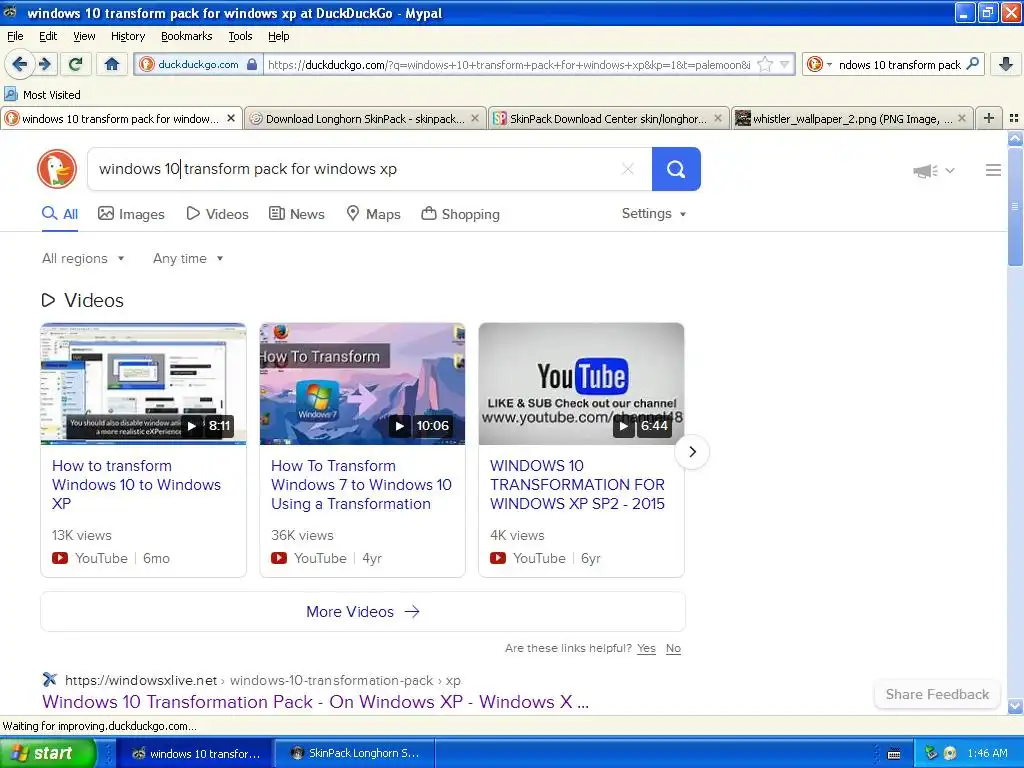The width and height of the screenshot is (1024, 768).
Task: Click the system tray clock showing 1:46 AM
Action: (x=987, y=753)
